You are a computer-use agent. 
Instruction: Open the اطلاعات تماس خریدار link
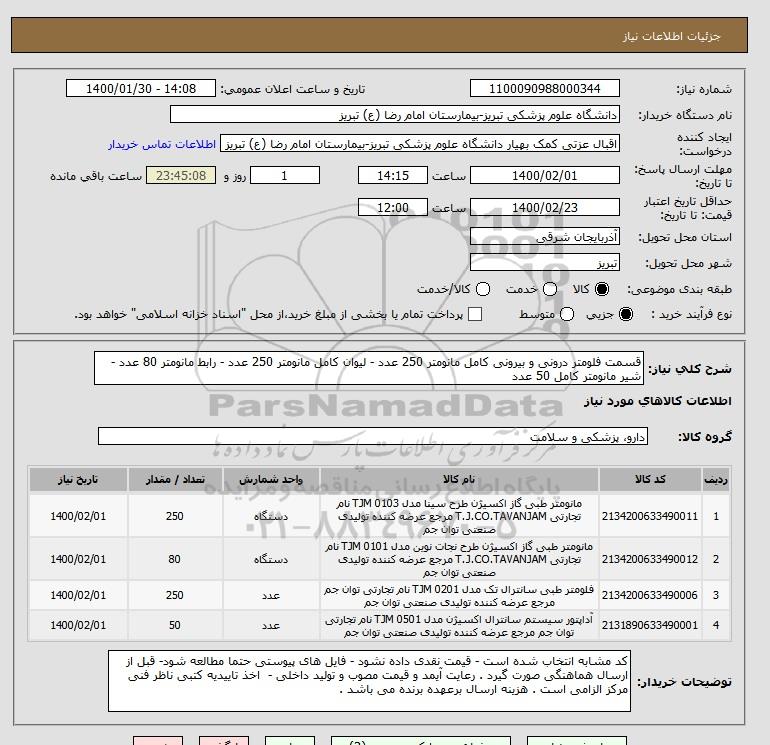[162, 144]
